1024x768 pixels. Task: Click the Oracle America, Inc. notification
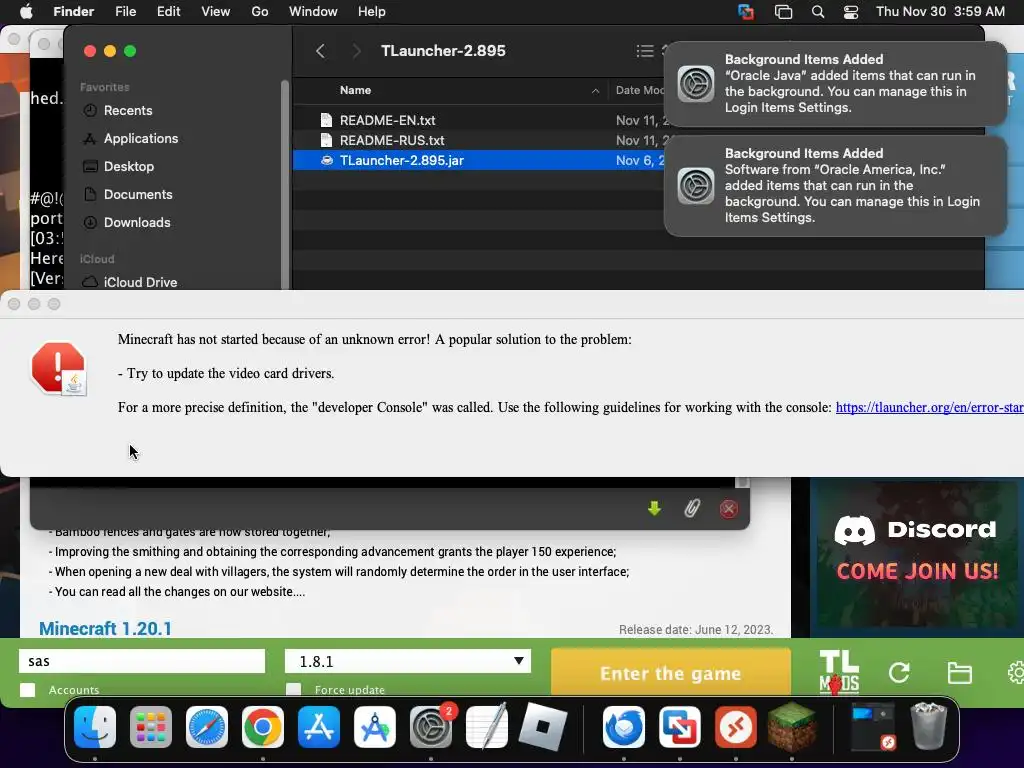point(835,185)
